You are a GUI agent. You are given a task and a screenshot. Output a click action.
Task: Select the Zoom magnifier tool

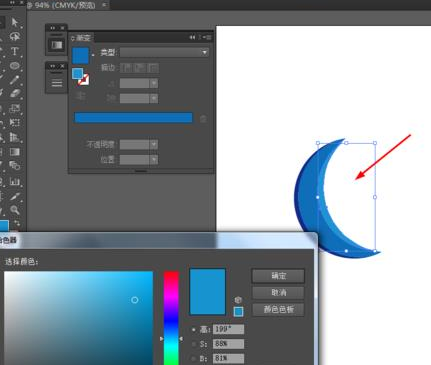(x=15, y=210)
